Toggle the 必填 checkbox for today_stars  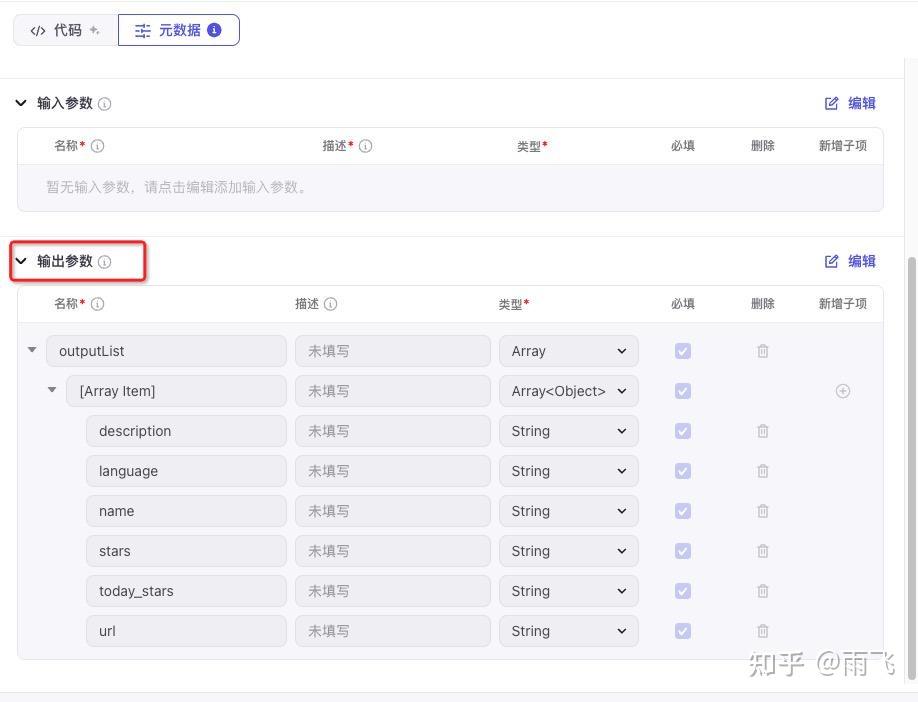click(x=683, y=591)
